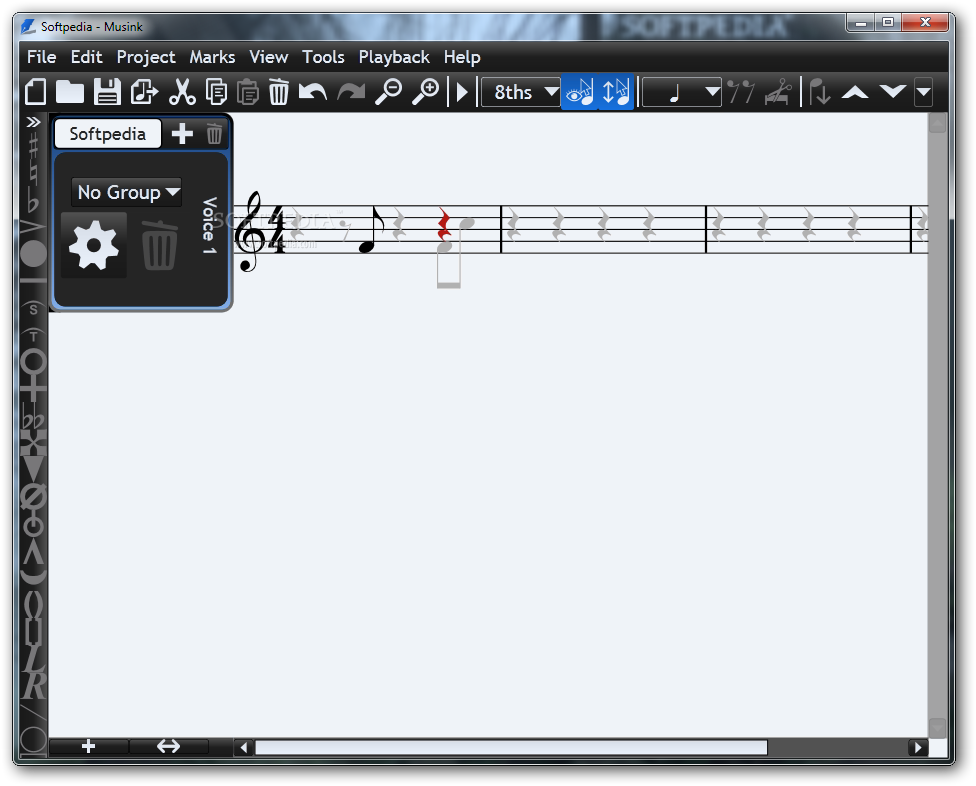The width and height of the screenshot is (976, 786).
Task: Select the S arc mark in sidebar
Action: click(x=33, y=308)
